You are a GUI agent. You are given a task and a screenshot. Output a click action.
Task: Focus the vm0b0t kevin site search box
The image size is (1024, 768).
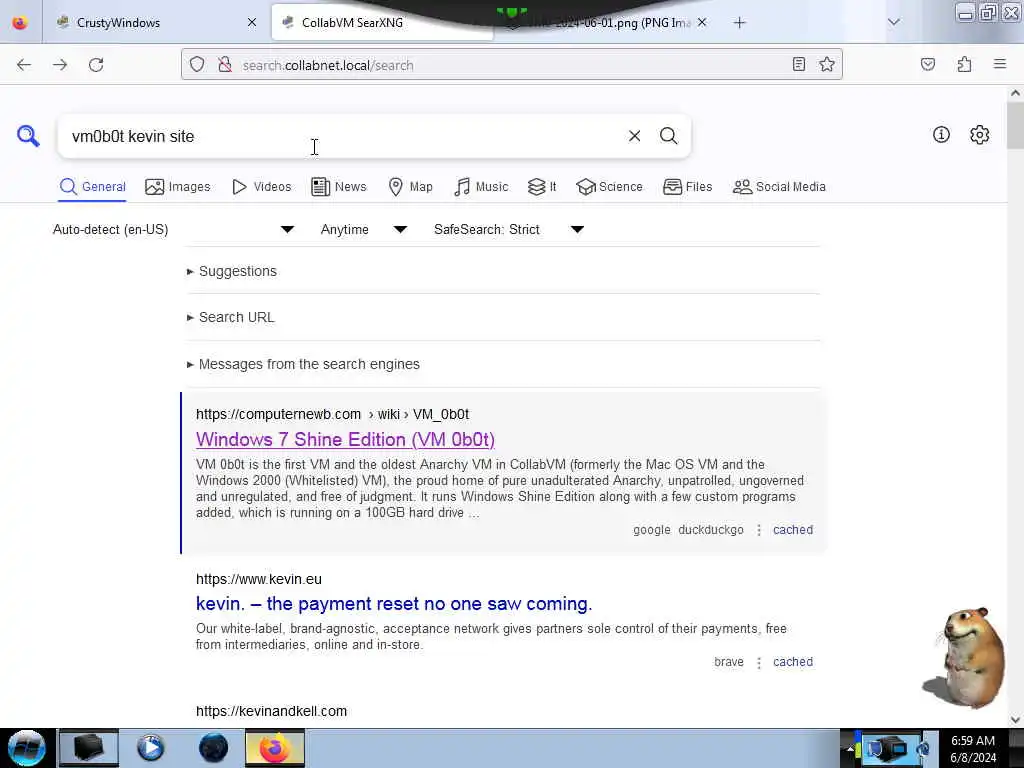(340, 136)
